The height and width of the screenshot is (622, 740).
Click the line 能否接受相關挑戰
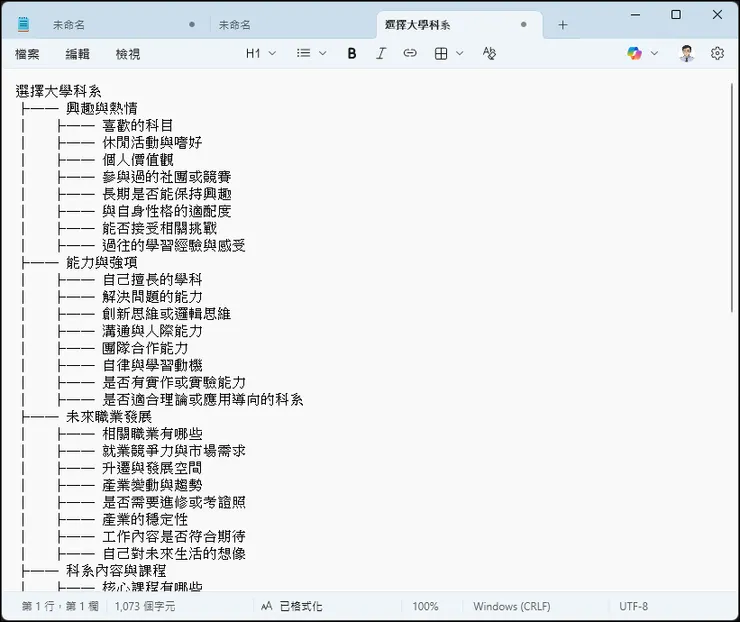[160, 228]
